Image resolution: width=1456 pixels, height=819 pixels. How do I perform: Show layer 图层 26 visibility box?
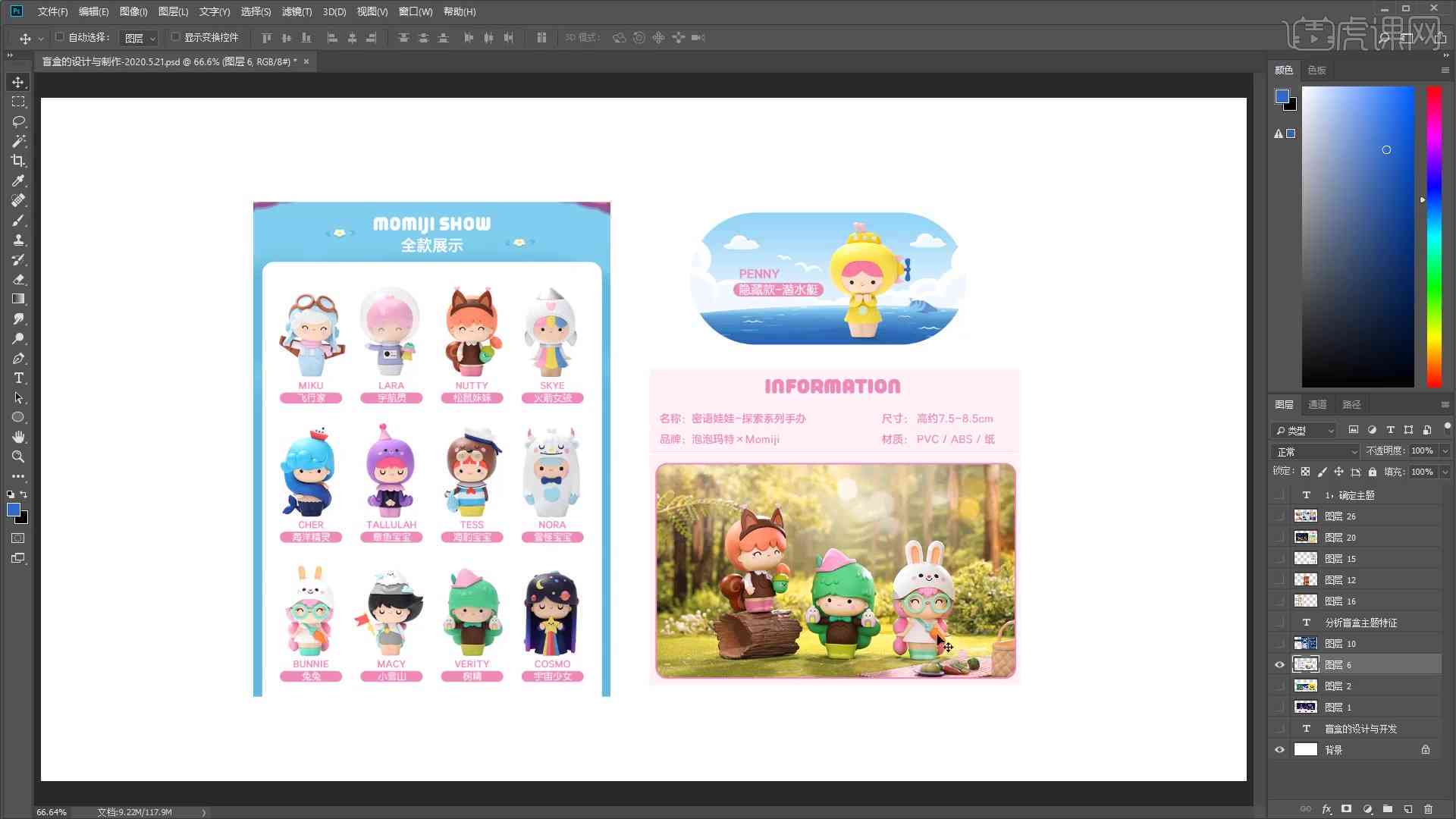(1280, 516)
